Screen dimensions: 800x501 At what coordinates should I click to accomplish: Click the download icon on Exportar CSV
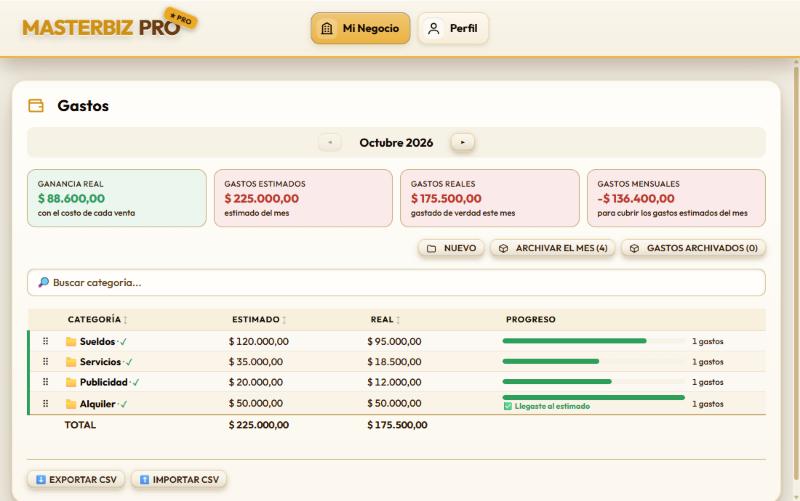[x=41, y=480]
